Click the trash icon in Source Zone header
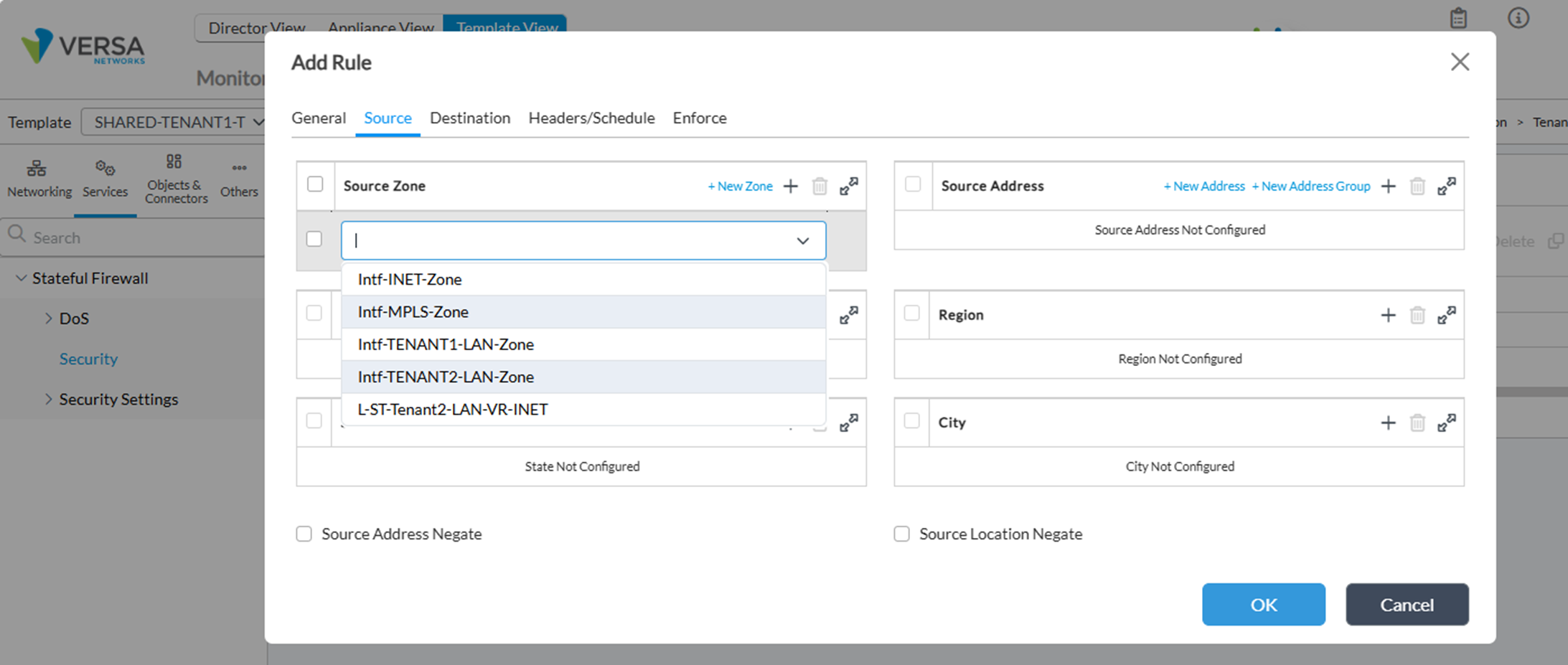The width and height of the screenshot is (1568, 665). coord(820,187)
